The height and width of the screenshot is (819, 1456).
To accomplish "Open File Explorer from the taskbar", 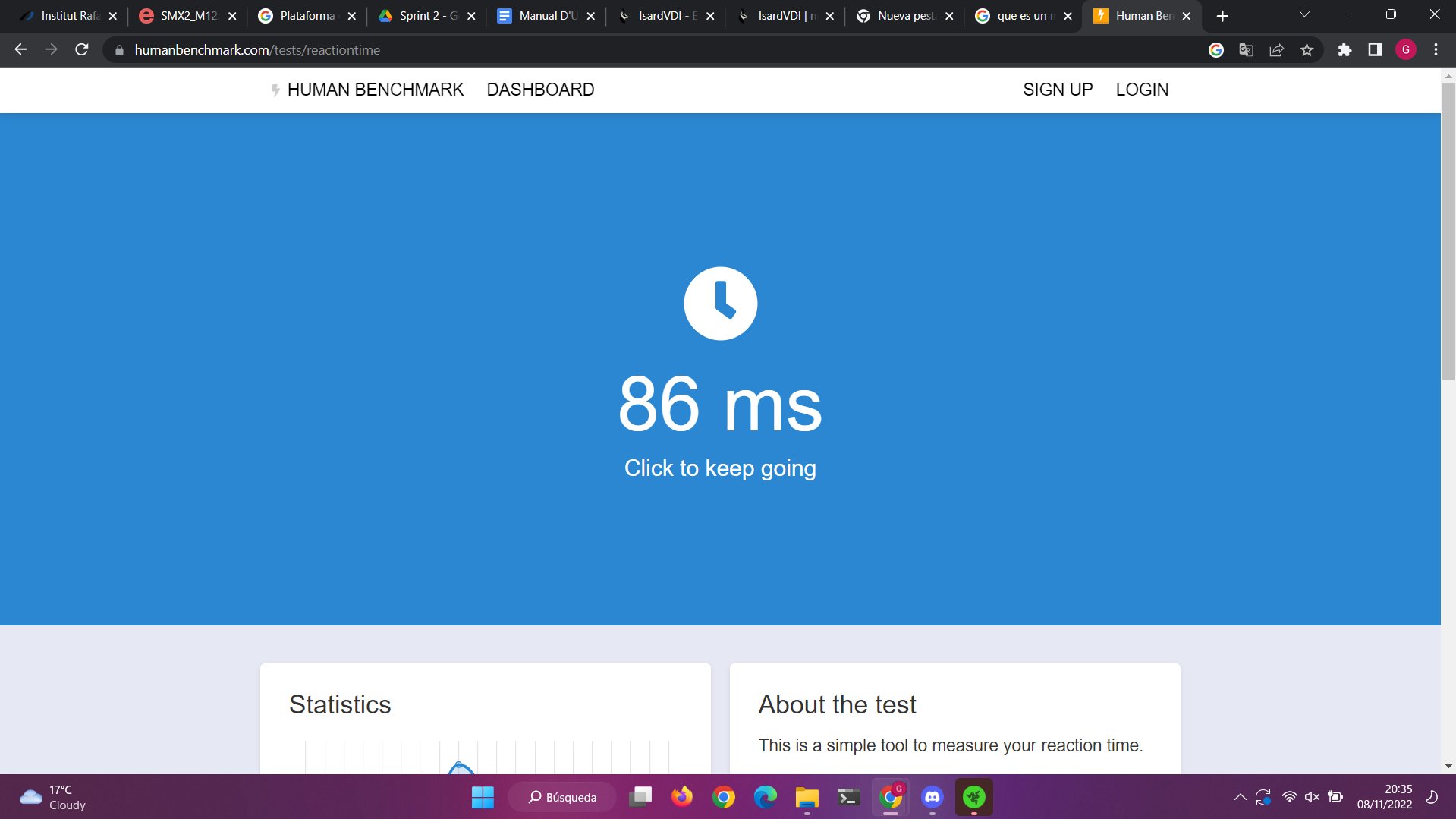I will pos(807,797).
